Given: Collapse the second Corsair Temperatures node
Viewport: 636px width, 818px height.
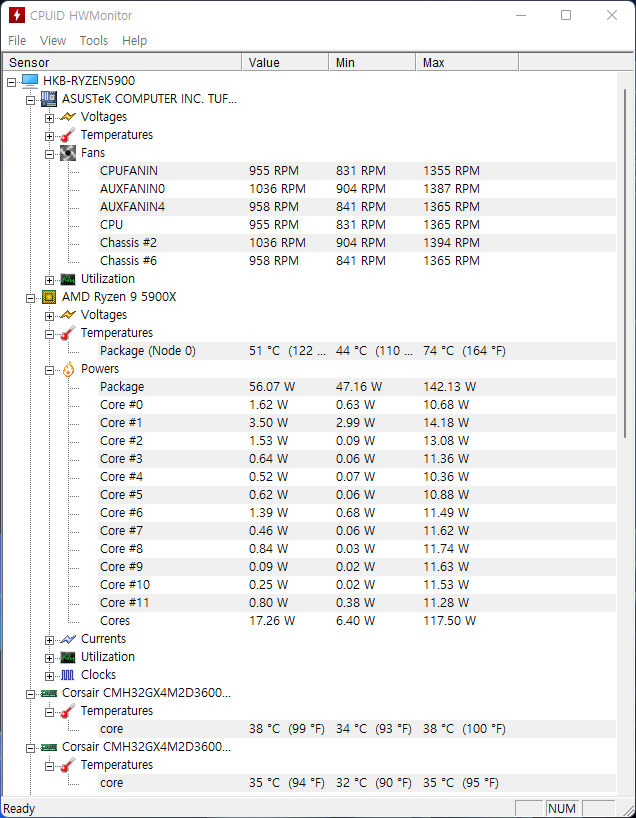Looking at the screenshot, I should (49, 766).
